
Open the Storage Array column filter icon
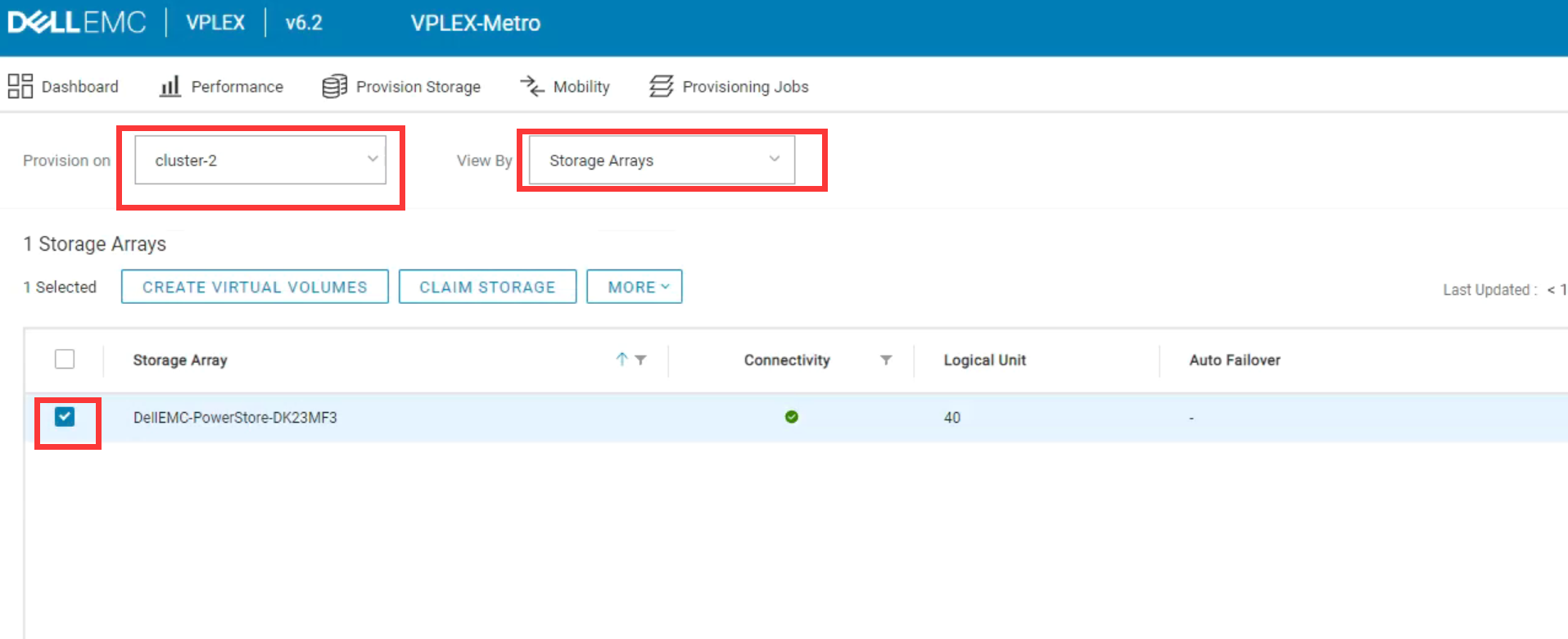[641, 360]
